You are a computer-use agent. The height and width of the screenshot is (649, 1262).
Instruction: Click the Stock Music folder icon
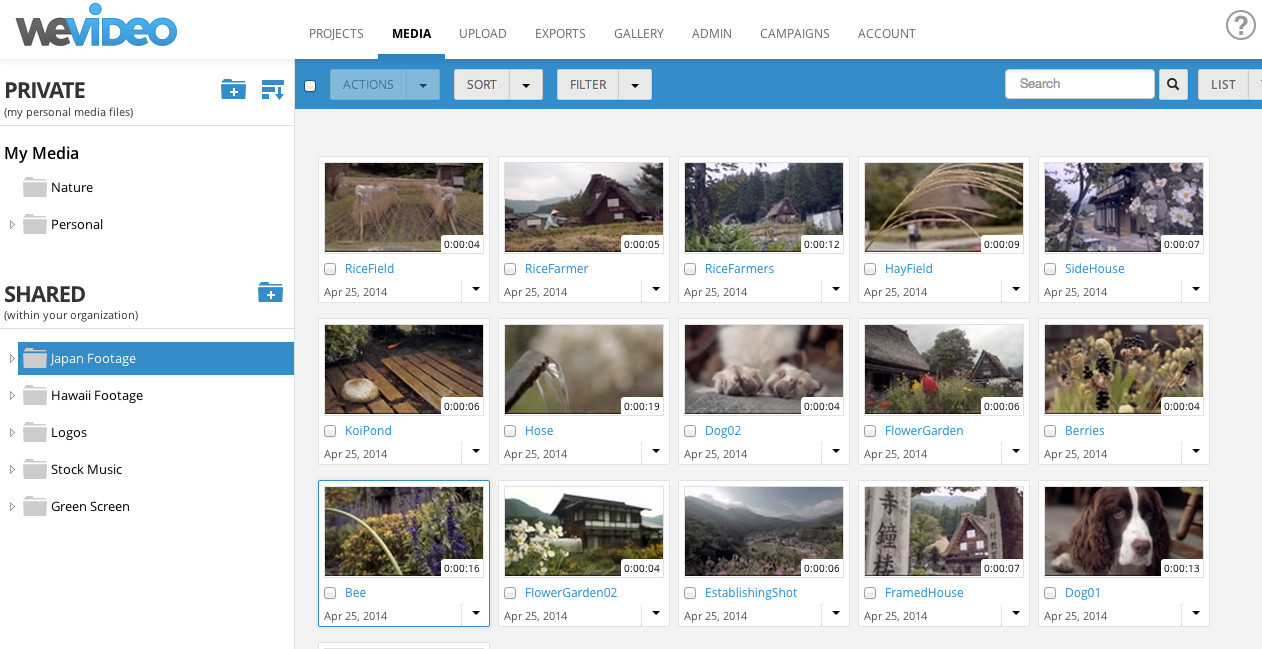(x=35, y=469)
